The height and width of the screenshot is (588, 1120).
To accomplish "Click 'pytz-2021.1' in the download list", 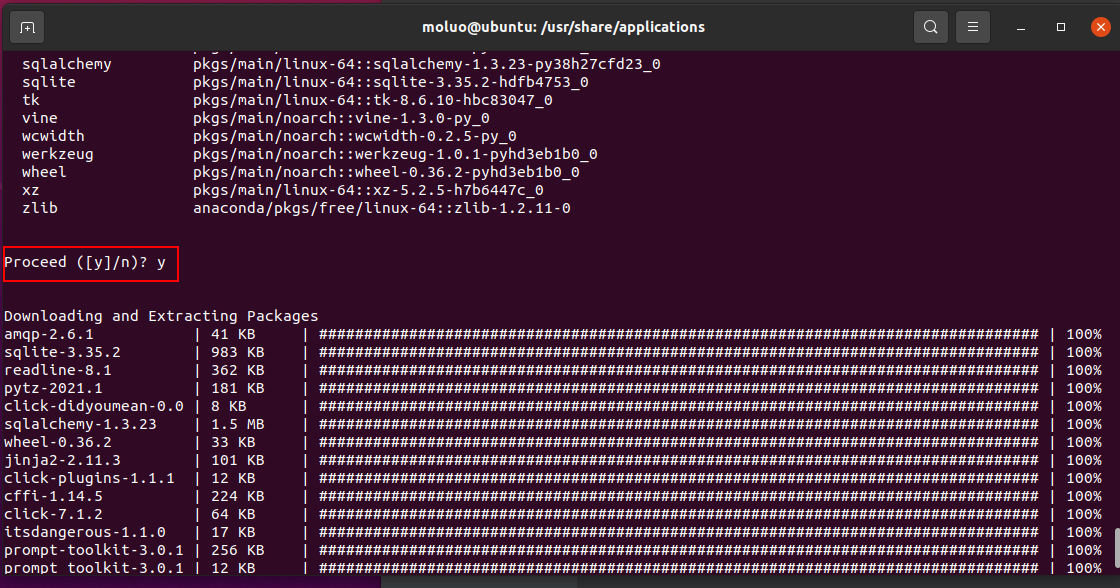I will click(x=54, y=388).
